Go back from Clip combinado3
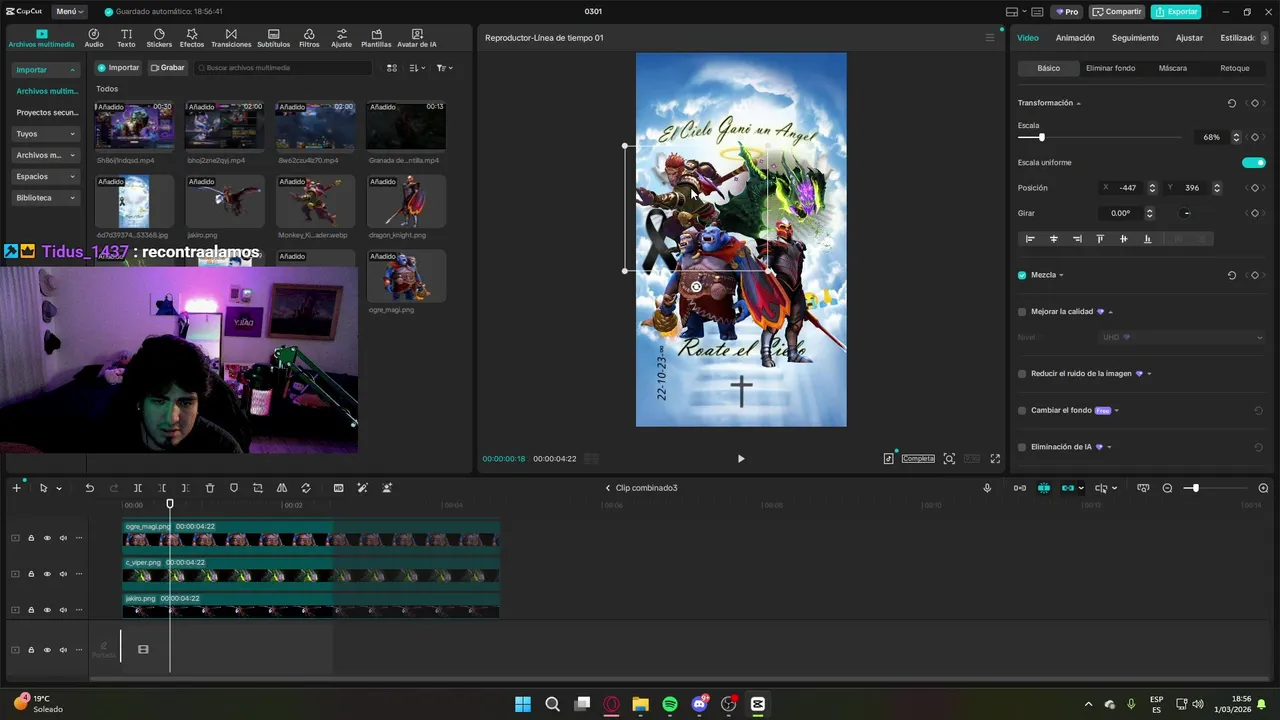This screenshot has height=720, width=1280. (607, 488)
